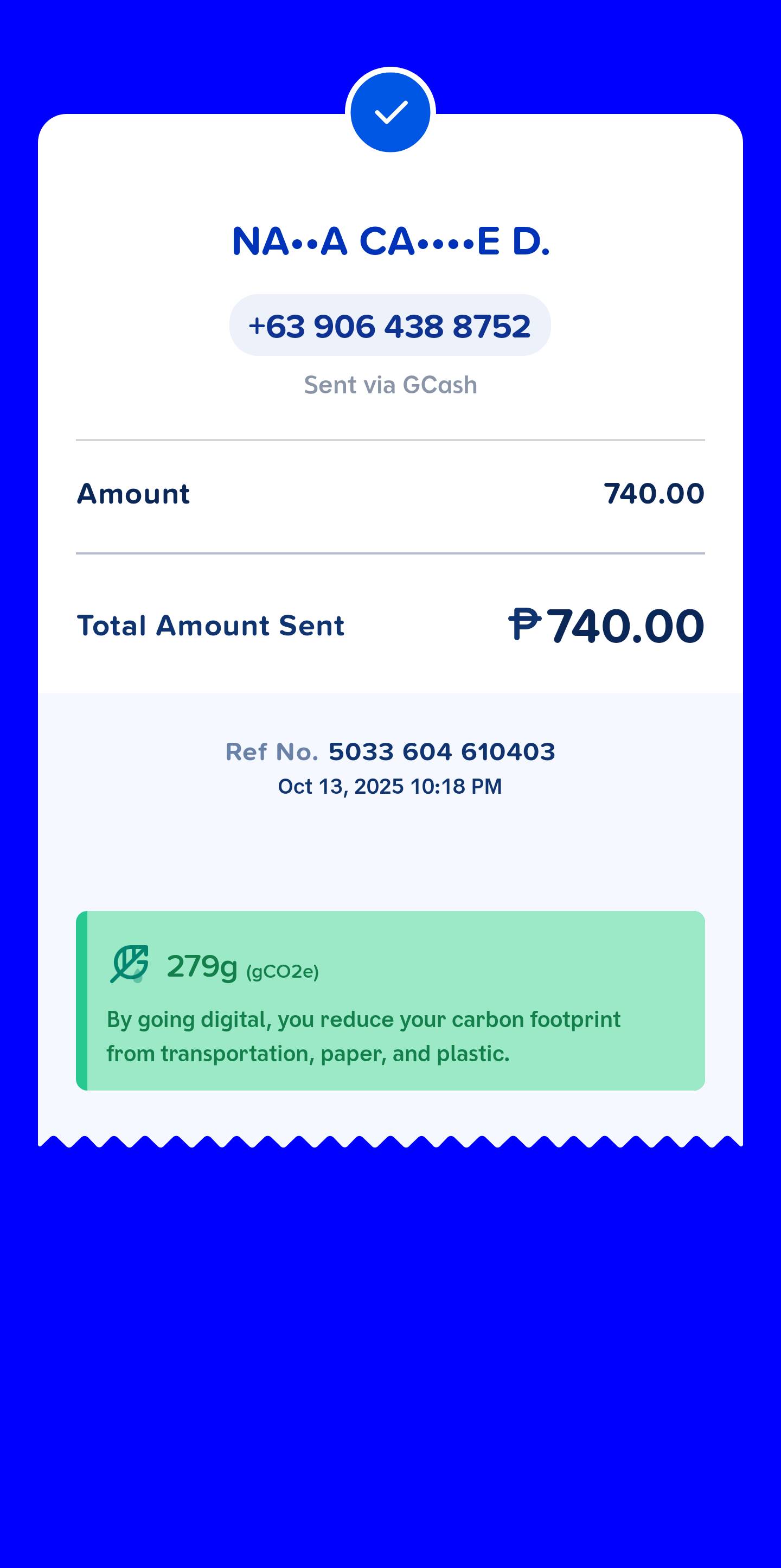This screenshot has height=1568, width=781.
Task: Tap the +63 906 438 8752 number pill
Action: [x=390, y=326]
